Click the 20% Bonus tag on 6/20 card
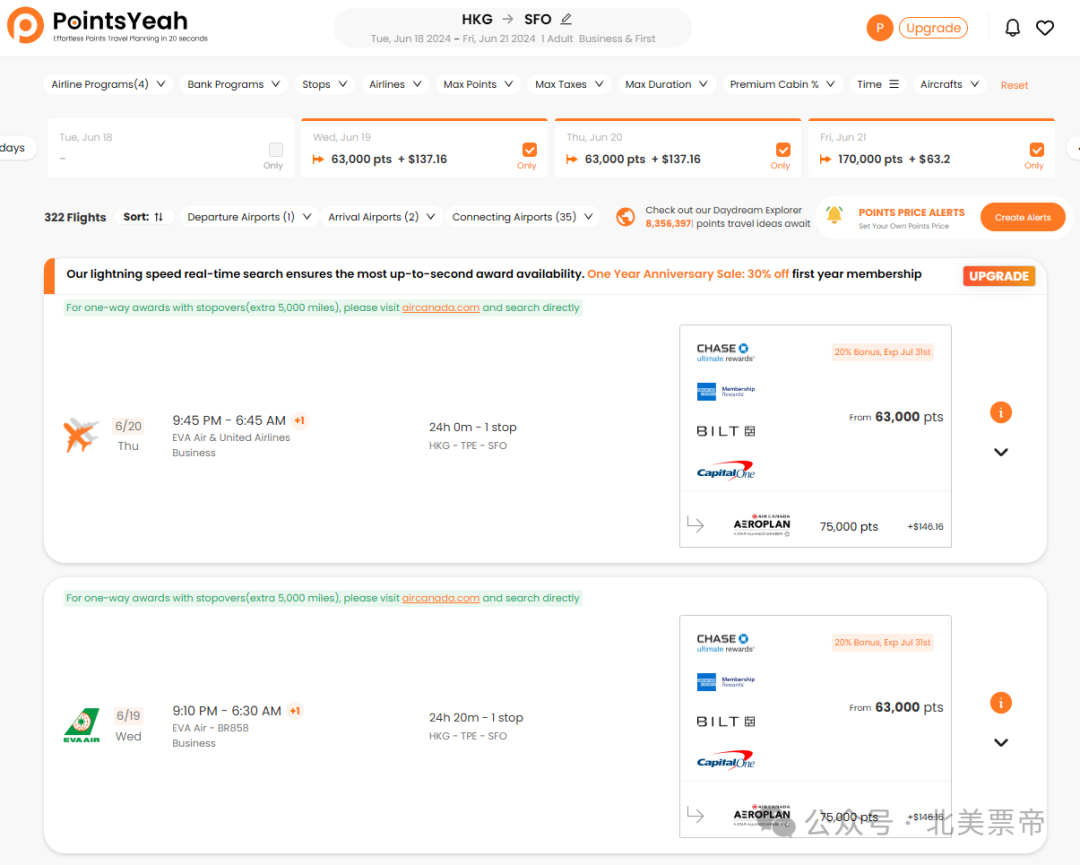1080x865 pixels. click(x=882, y=352)
